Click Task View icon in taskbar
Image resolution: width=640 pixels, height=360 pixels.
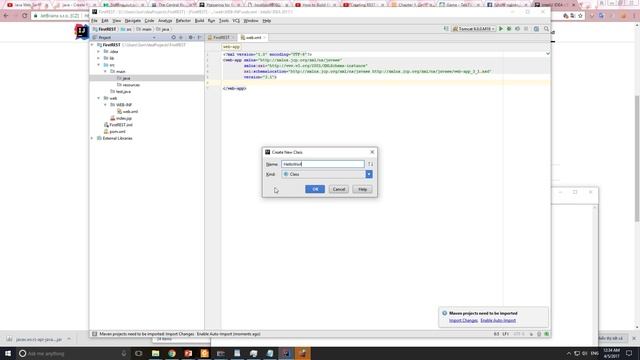click(139, 353)
